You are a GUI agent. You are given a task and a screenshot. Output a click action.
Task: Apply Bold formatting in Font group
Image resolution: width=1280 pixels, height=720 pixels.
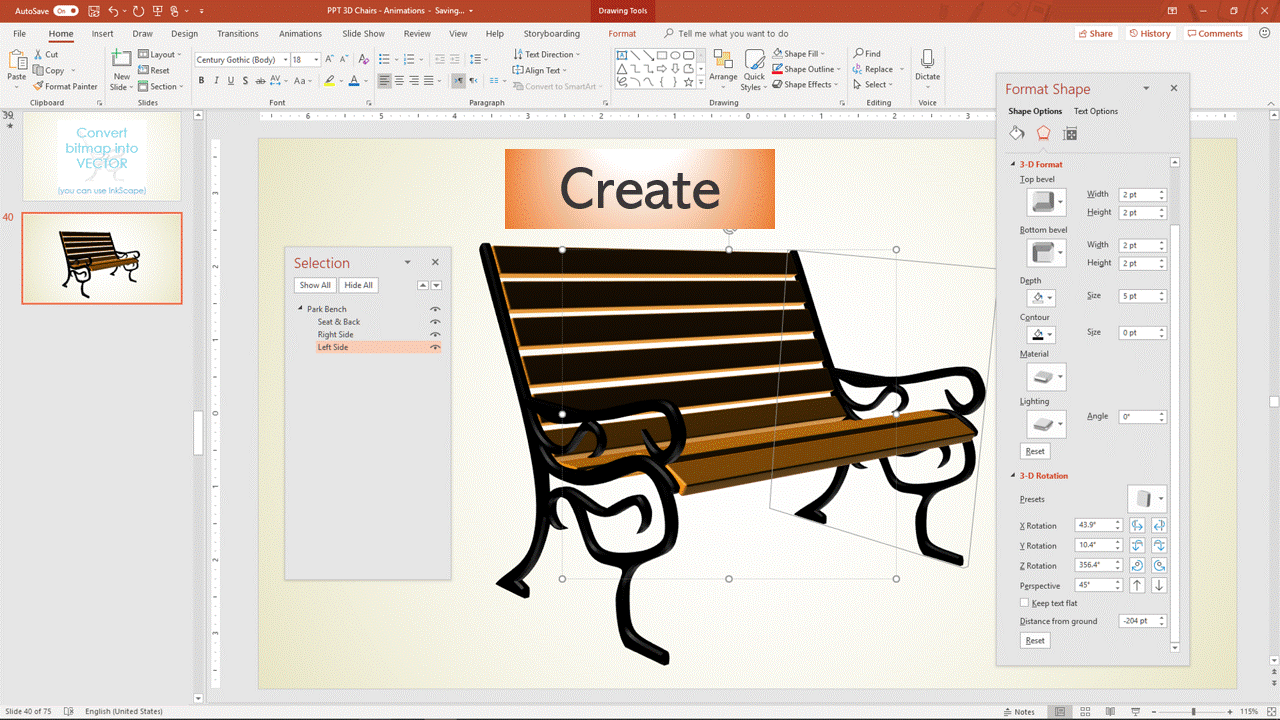[201, 81]
